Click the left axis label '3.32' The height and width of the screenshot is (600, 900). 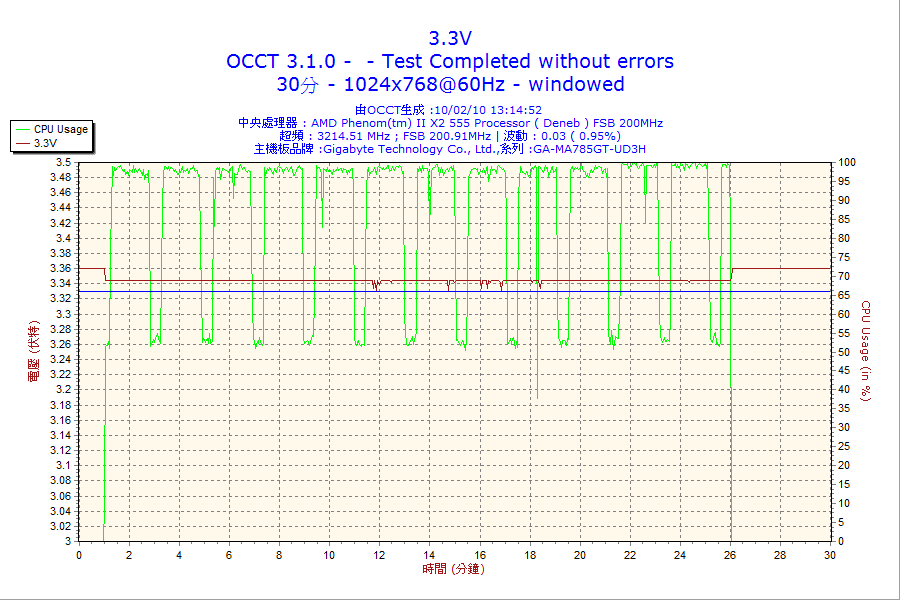tap(60, 299)
